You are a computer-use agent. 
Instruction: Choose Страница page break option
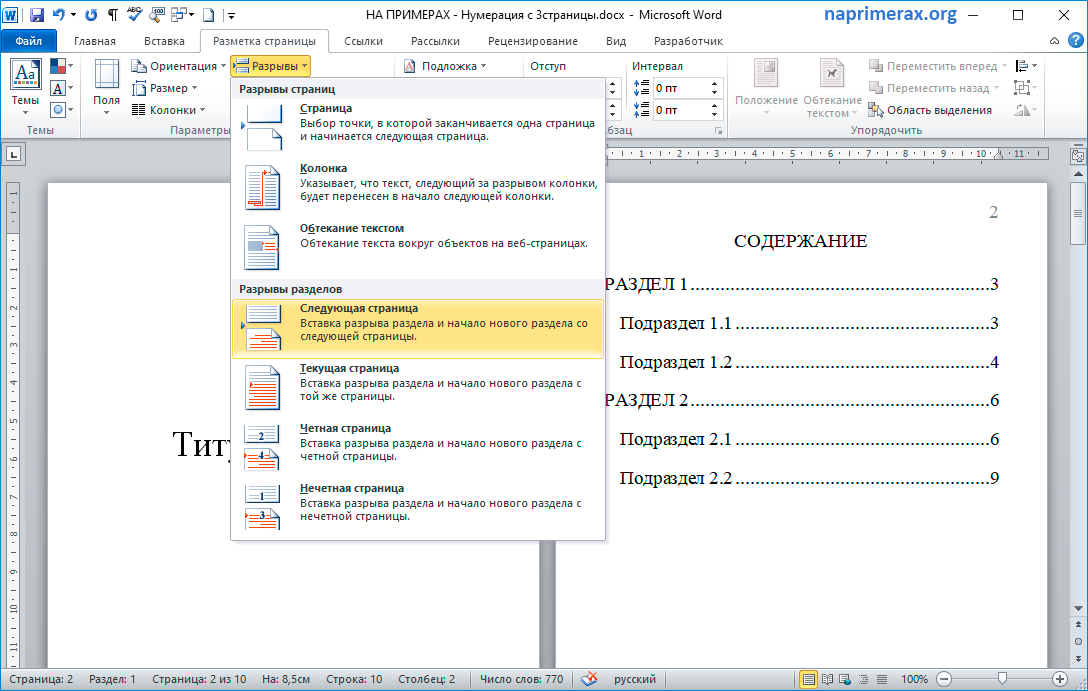tap(418, 127)
